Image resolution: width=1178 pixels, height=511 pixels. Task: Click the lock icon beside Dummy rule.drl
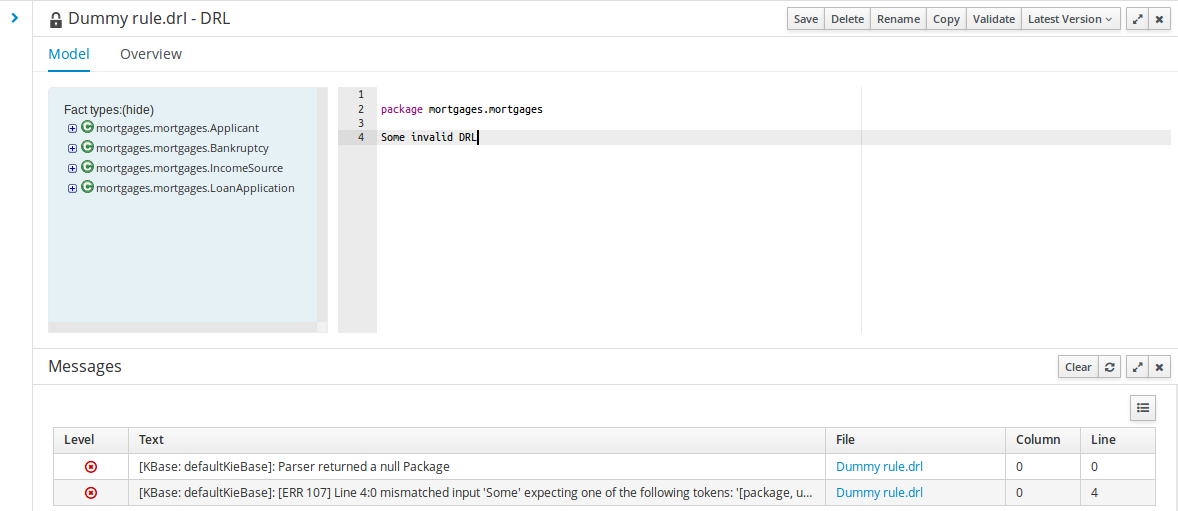click(56, 20)
